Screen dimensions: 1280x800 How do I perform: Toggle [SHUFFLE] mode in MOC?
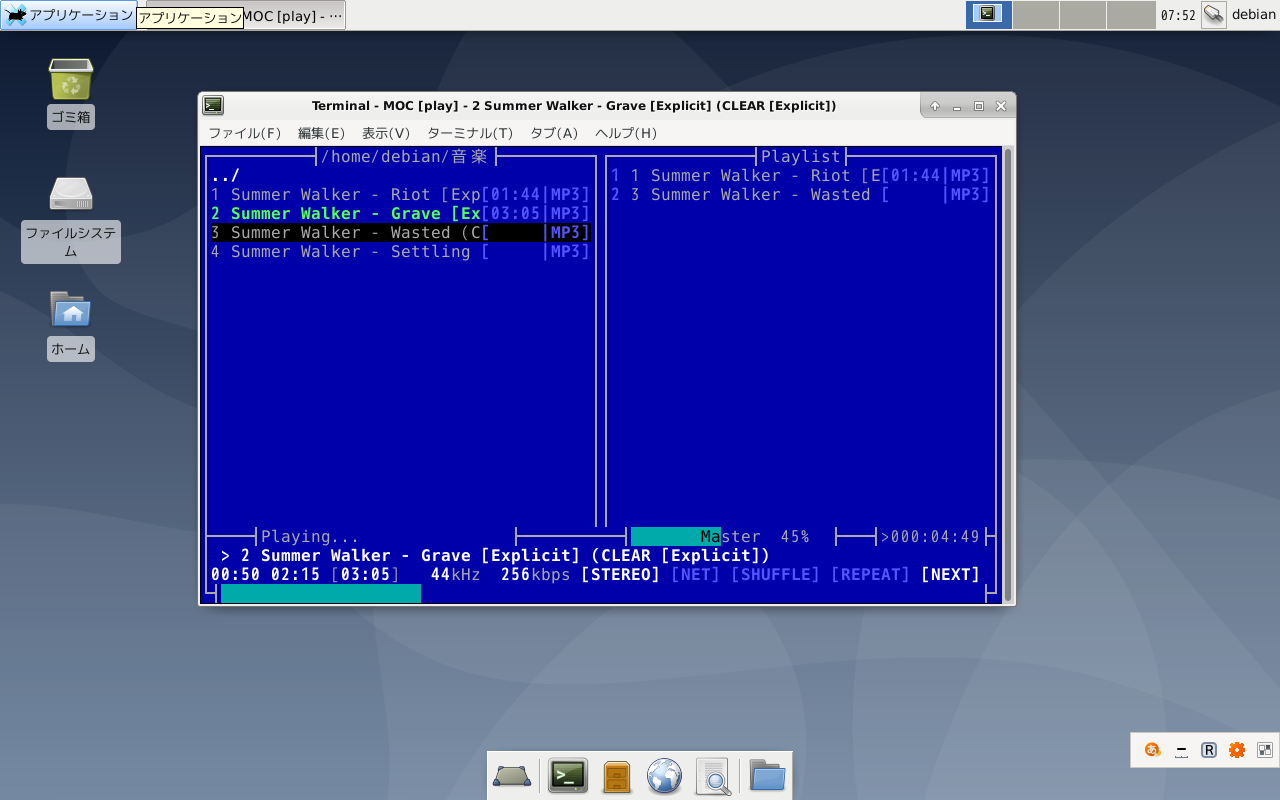coord(776,575)
